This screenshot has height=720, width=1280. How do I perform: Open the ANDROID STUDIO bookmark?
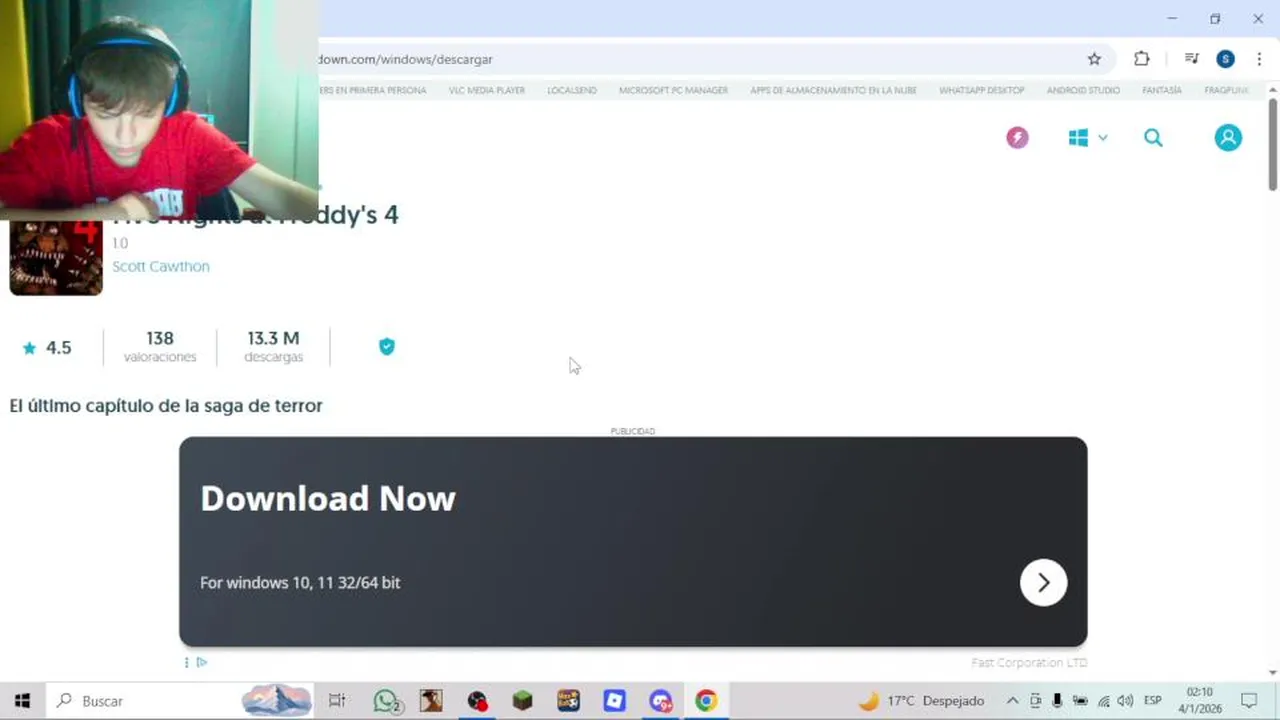click(1083, 90)
